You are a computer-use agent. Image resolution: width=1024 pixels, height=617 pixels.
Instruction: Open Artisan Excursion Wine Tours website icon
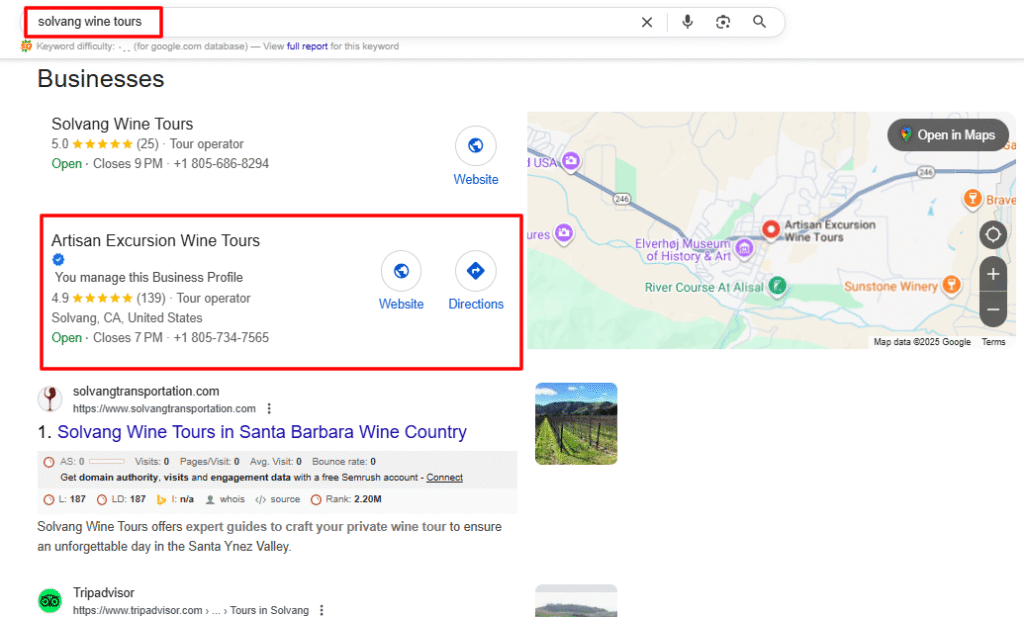(x=401, y=271)
